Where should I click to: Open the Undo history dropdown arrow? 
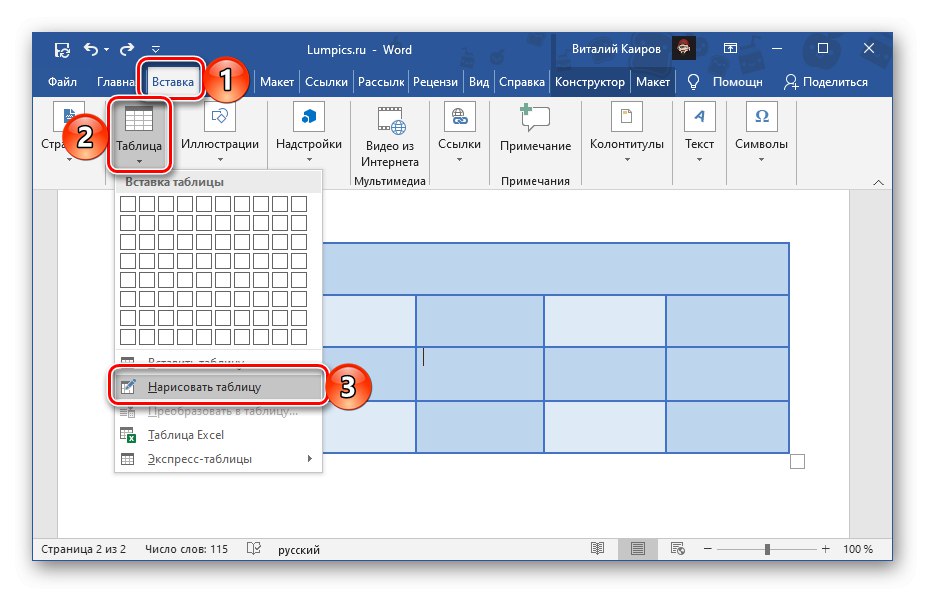107,50
